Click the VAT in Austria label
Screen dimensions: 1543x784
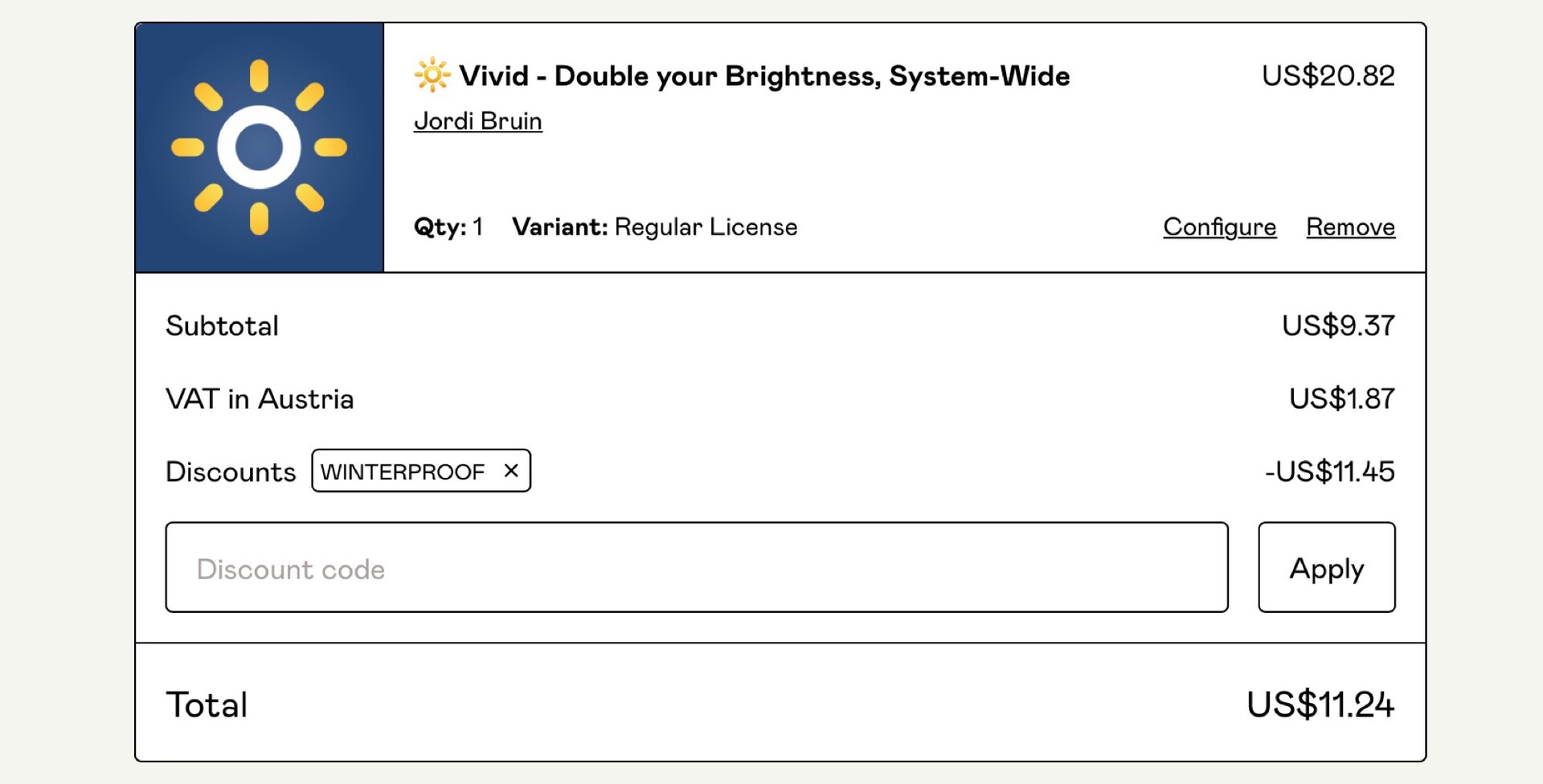click(x=260, y=398)
